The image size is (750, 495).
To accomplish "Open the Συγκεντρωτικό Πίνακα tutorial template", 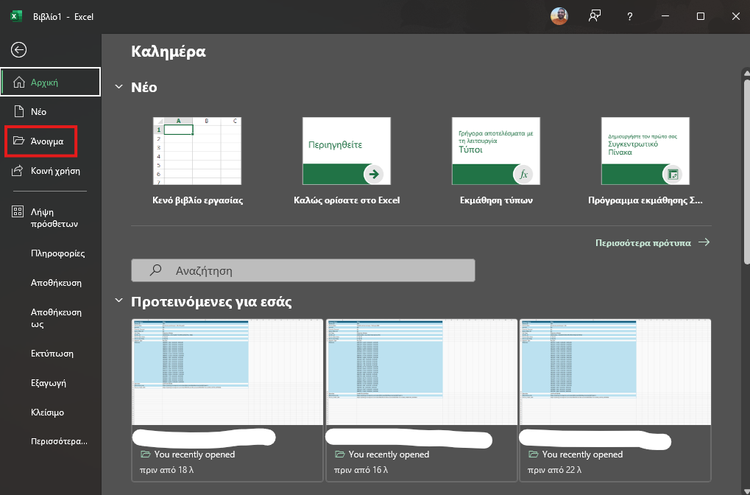I will coord(645,152).
